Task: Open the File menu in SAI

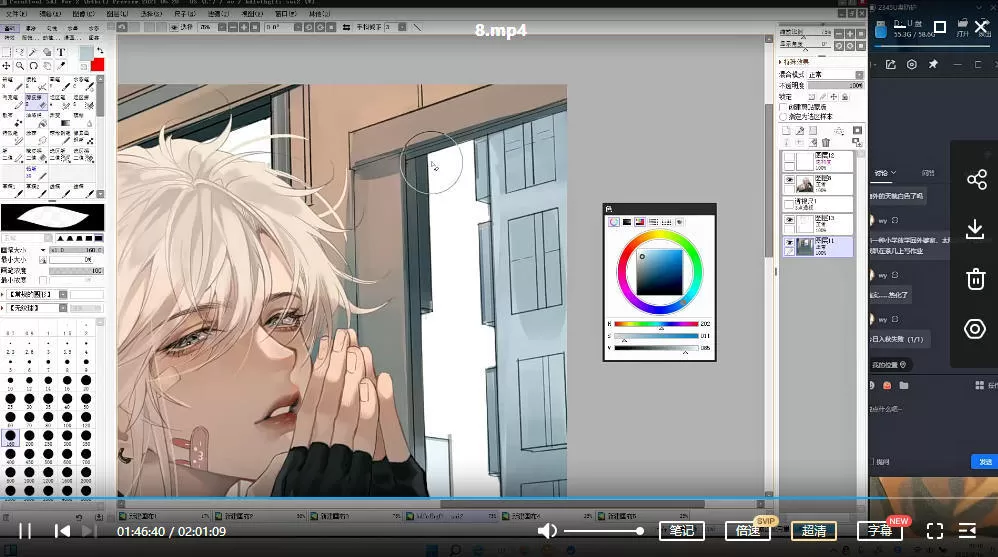Action: [16, 15]
